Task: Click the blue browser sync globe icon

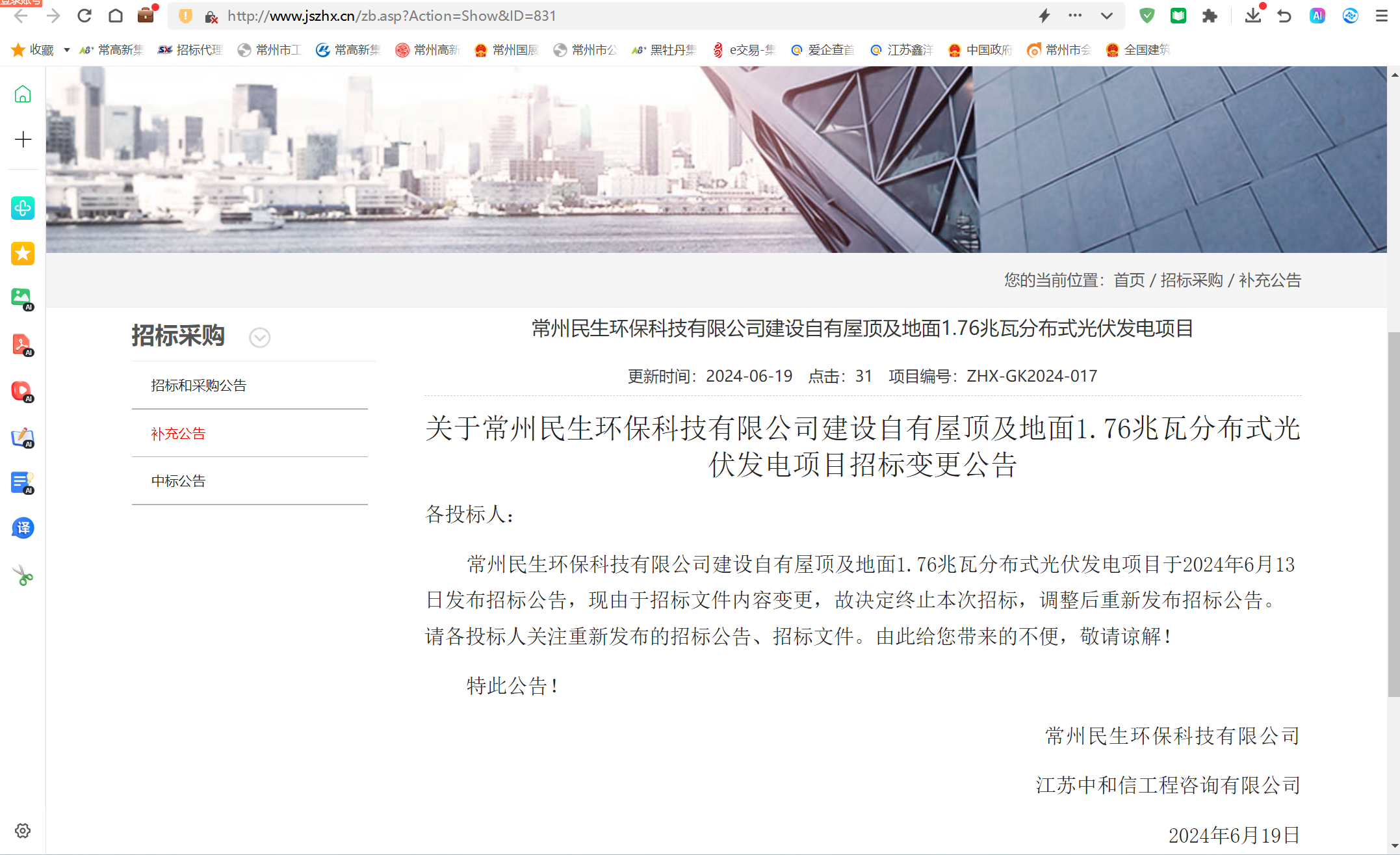Action: click(x=1351, y=16)
